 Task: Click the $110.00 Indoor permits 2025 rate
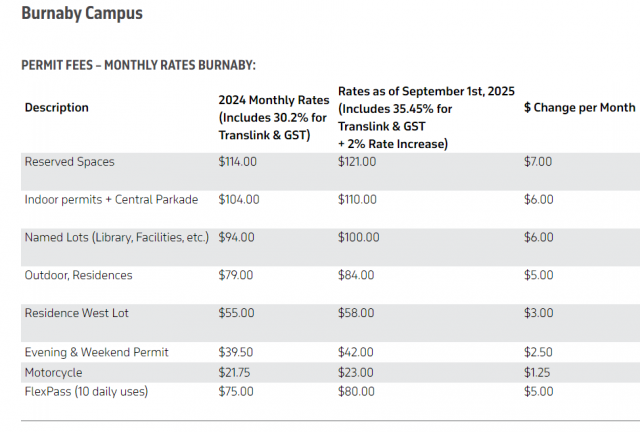(x=358, y=200)
